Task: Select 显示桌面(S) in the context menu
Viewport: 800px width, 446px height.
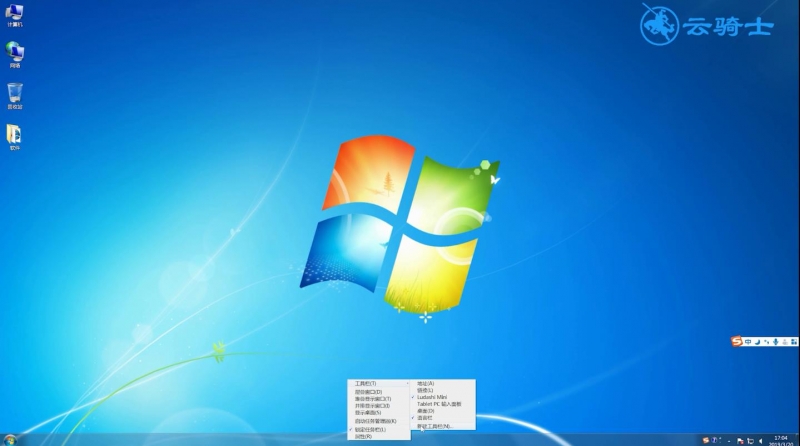Action: [379, 412]
